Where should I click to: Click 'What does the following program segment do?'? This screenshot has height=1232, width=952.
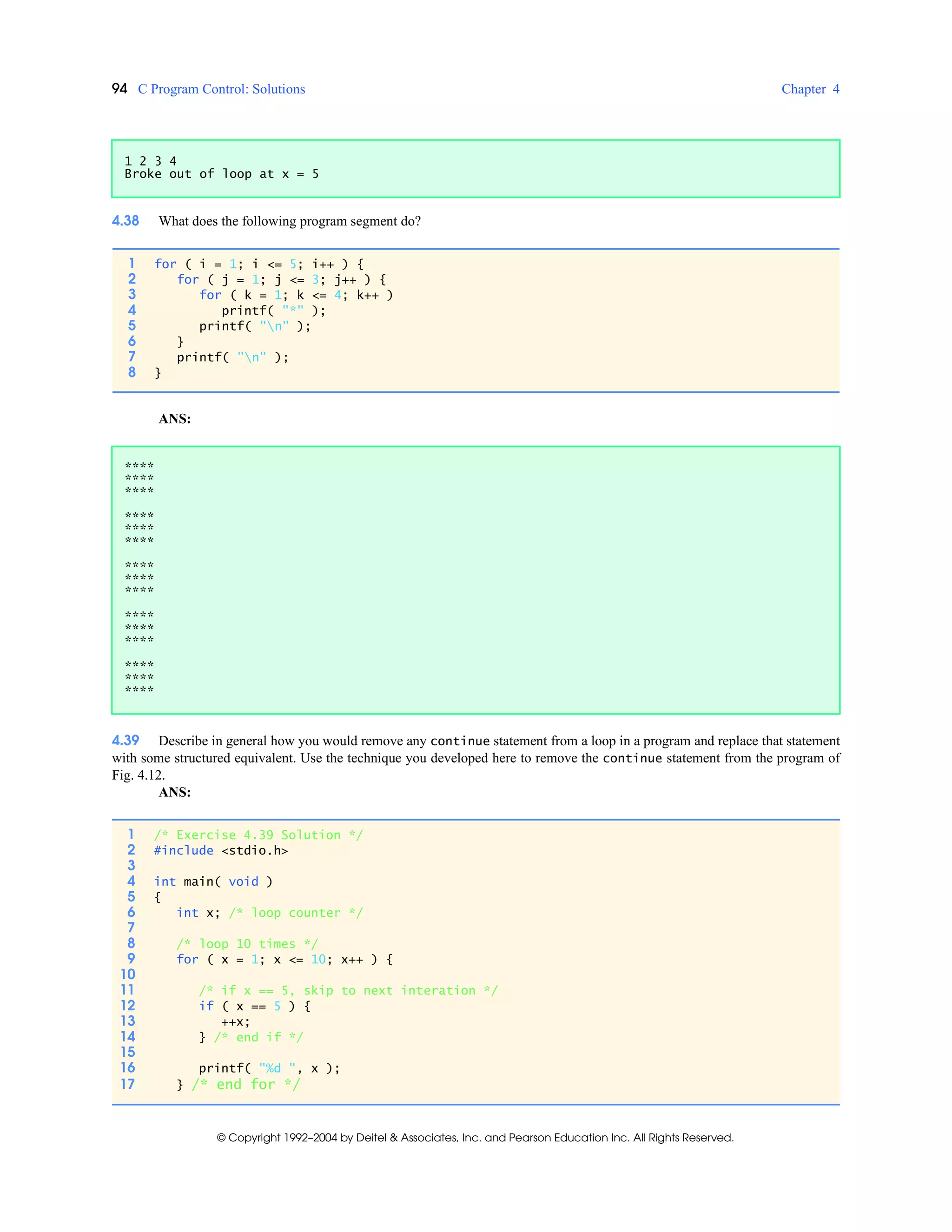click(290, 221)
